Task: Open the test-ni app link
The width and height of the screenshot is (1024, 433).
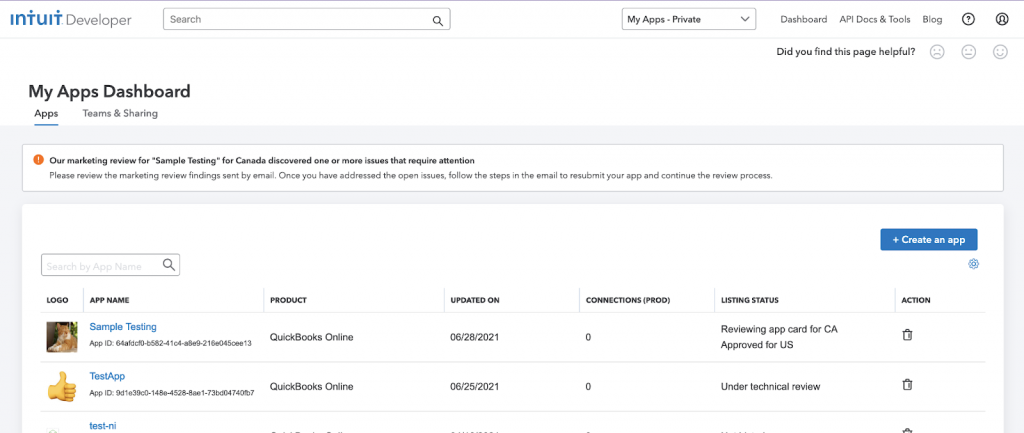Action: [x=103, y=426]
